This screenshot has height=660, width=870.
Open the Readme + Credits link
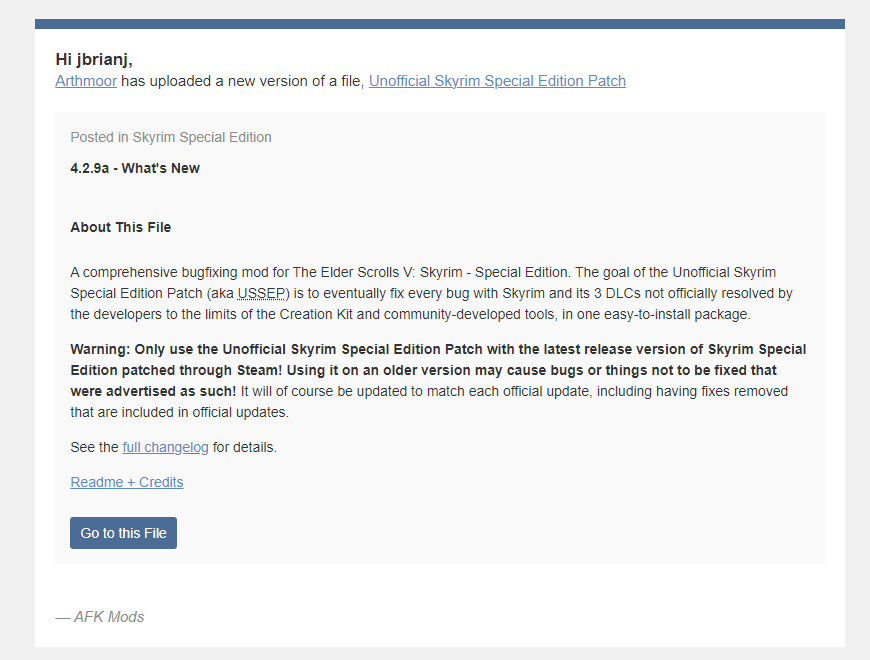click(127, 482)
